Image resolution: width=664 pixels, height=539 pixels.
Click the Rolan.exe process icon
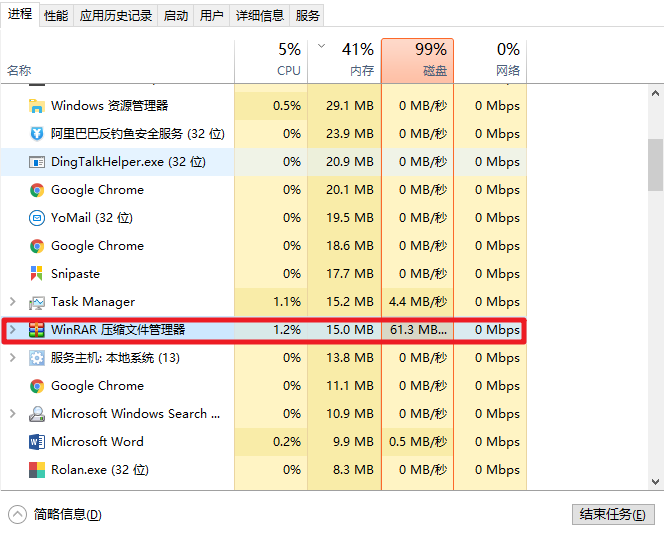37,469
